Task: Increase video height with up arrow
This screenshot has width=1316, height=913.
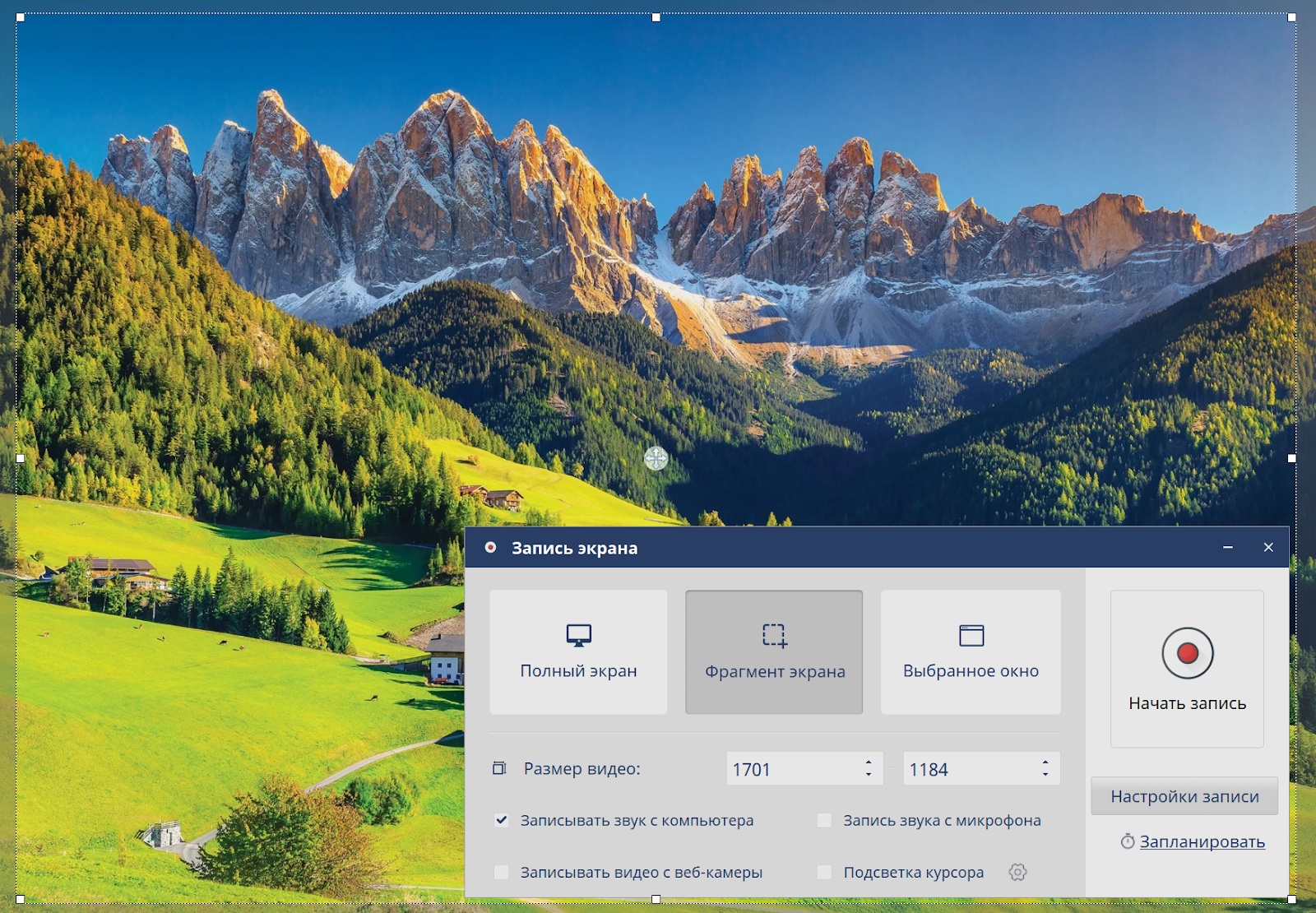Action: 1045,762
